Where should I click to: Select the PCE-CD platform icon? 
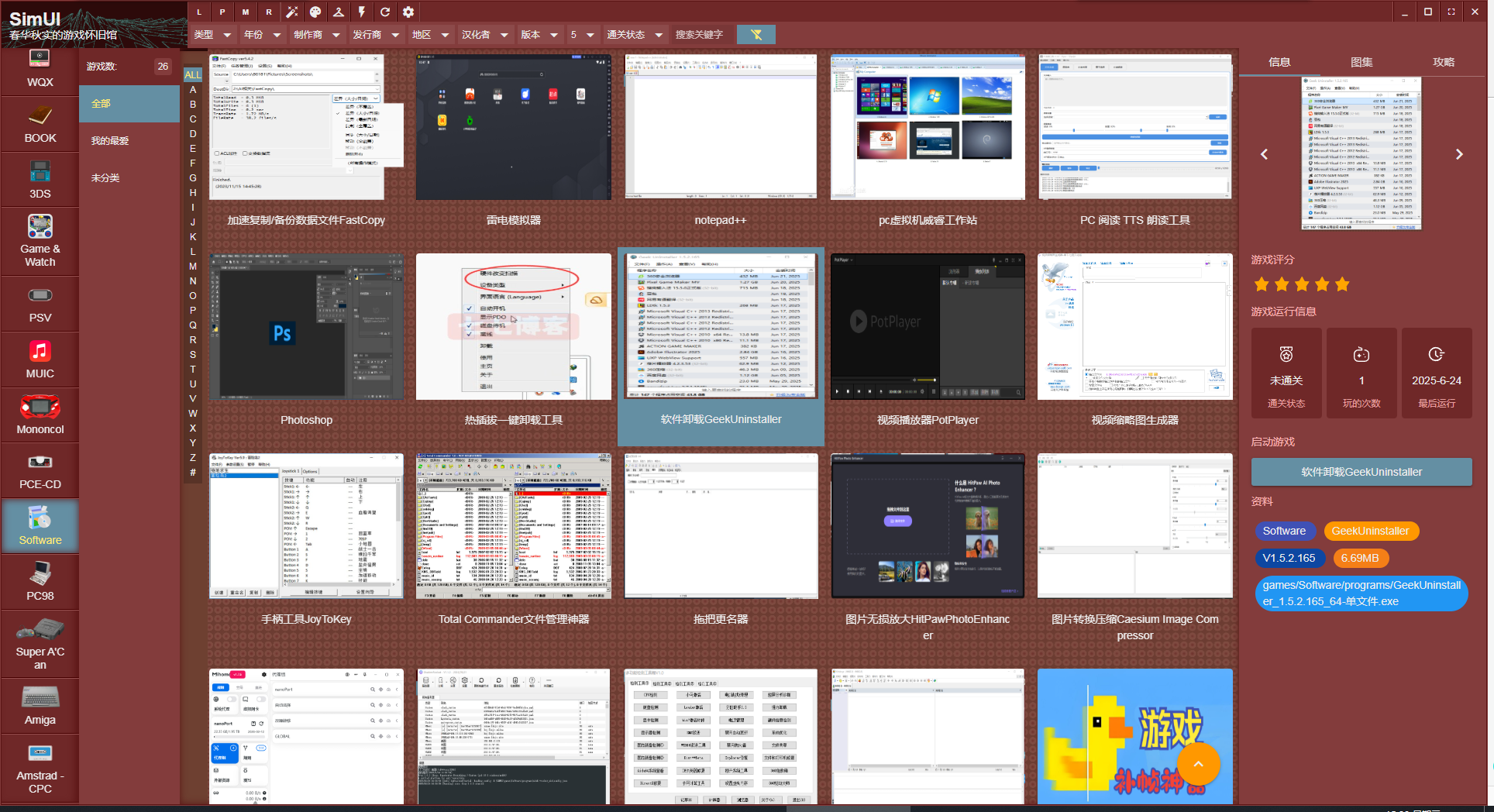pyautogui.click(x=40, y=470)
